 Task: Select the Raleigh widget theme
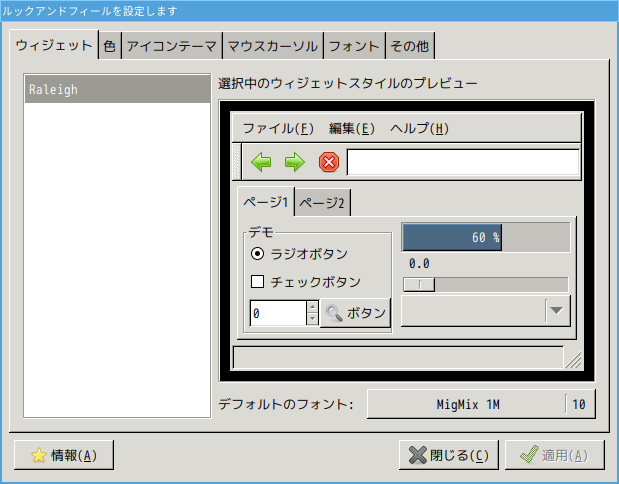117,90
